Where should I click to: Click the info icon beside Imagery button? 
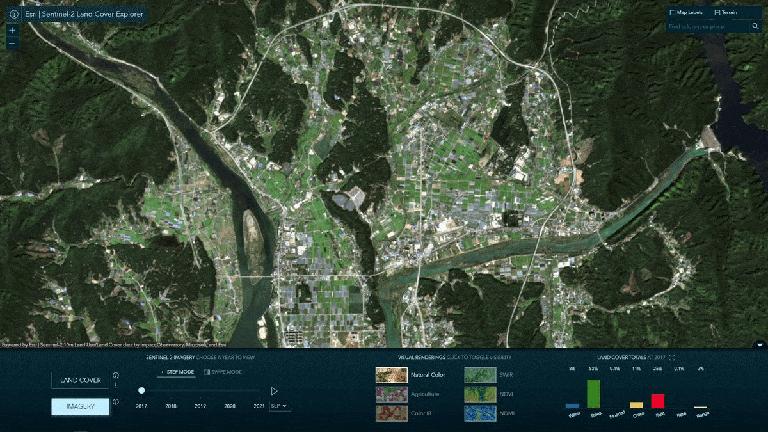click(x=116, y=402)
